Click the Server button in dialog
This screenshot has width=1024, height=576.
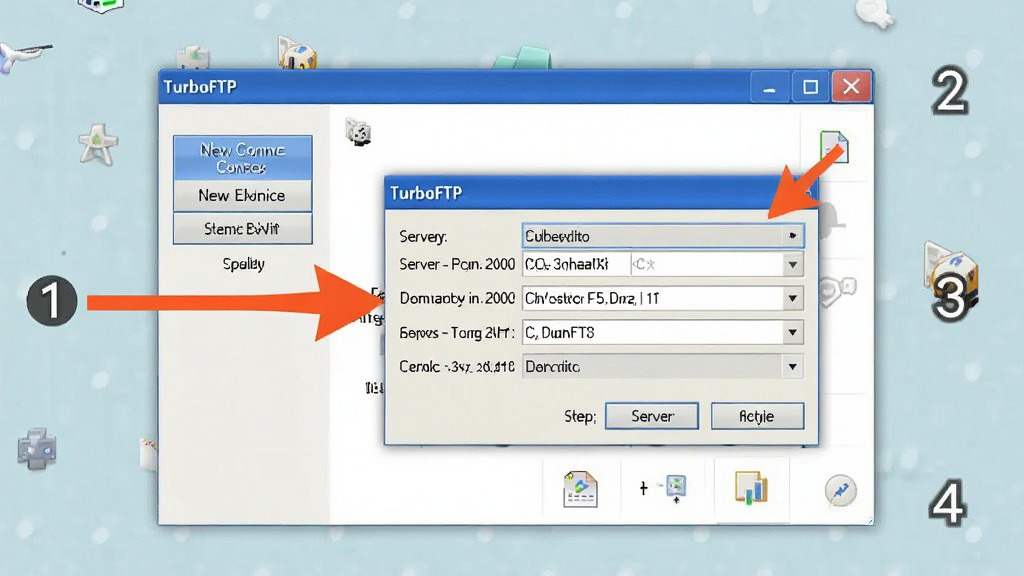pyautogui.click(x=652, y=416)
